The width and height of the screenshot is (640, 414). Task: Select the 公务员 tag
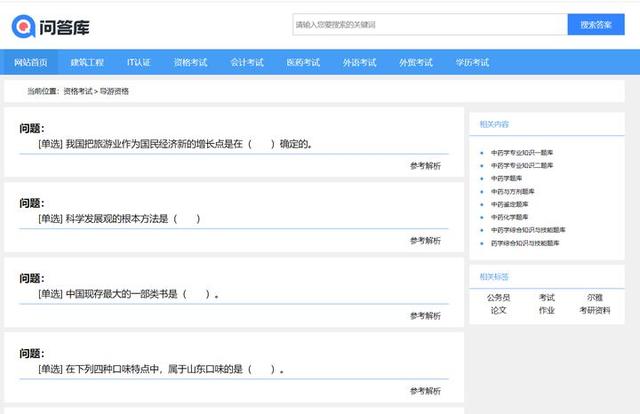(498, 298)
